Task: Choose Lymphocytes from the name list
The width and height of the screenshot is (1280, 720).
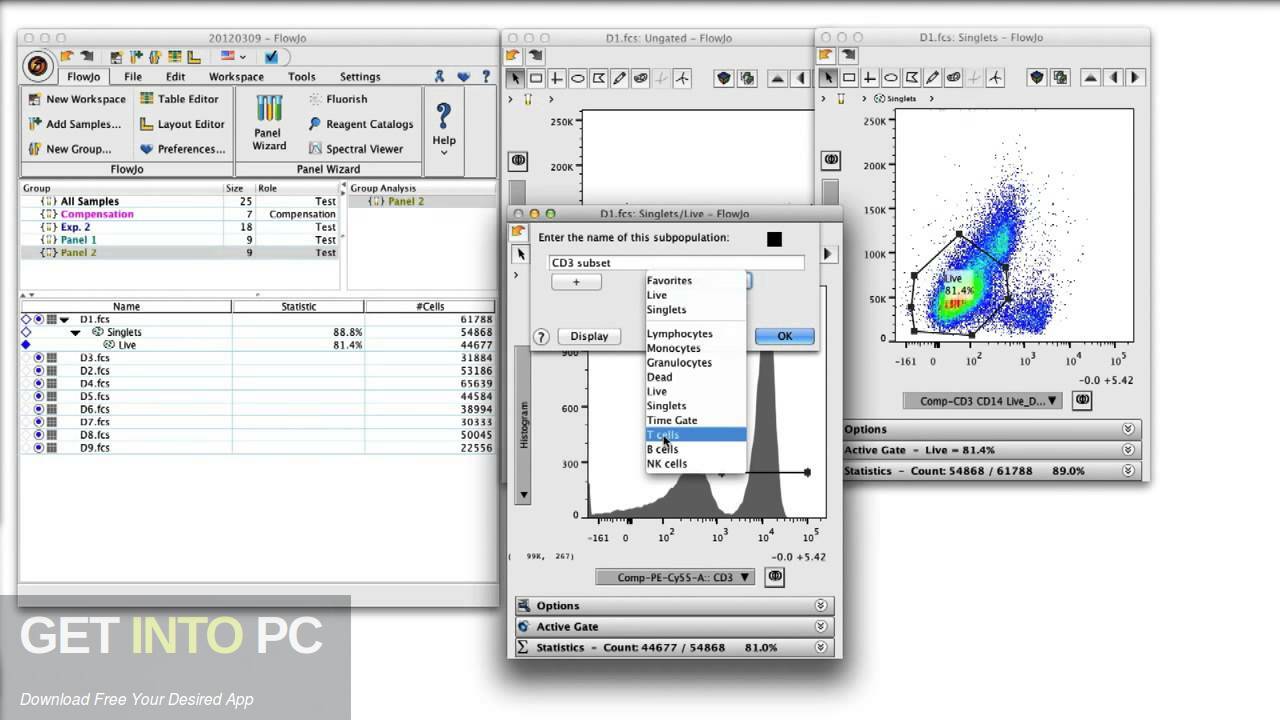Action: (696, 334)
